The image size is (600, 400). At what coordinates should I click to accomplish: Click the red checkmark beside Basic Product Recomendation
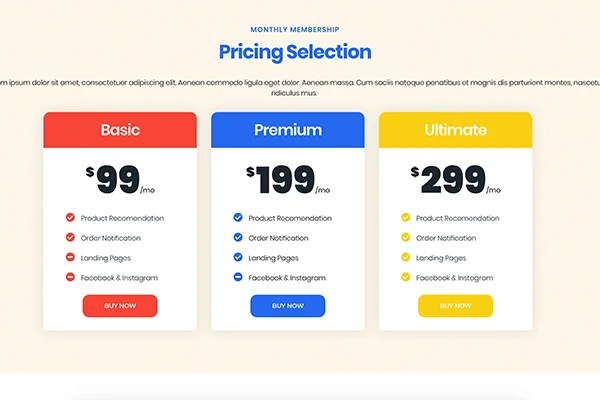[70, 217]
